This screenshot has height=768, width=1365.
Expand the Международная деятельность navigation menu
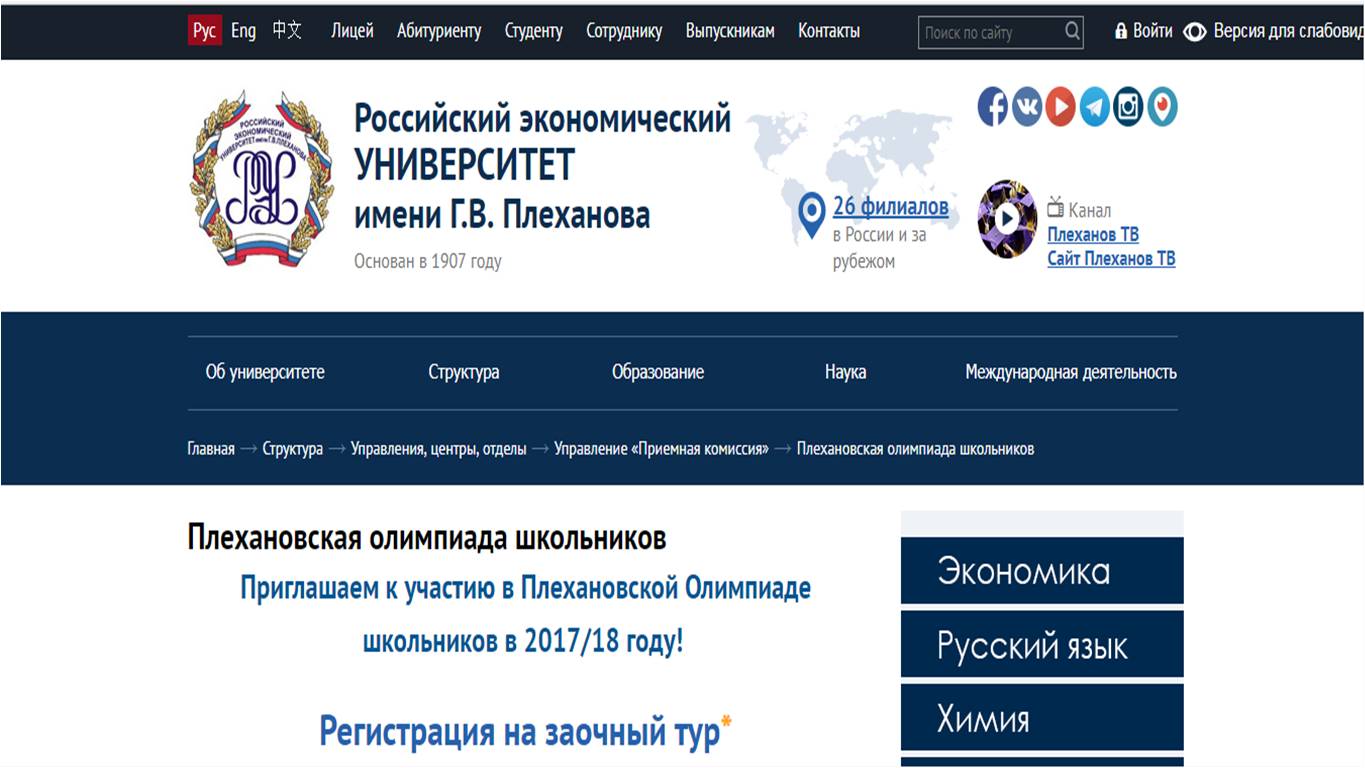tap(1071, 372)
